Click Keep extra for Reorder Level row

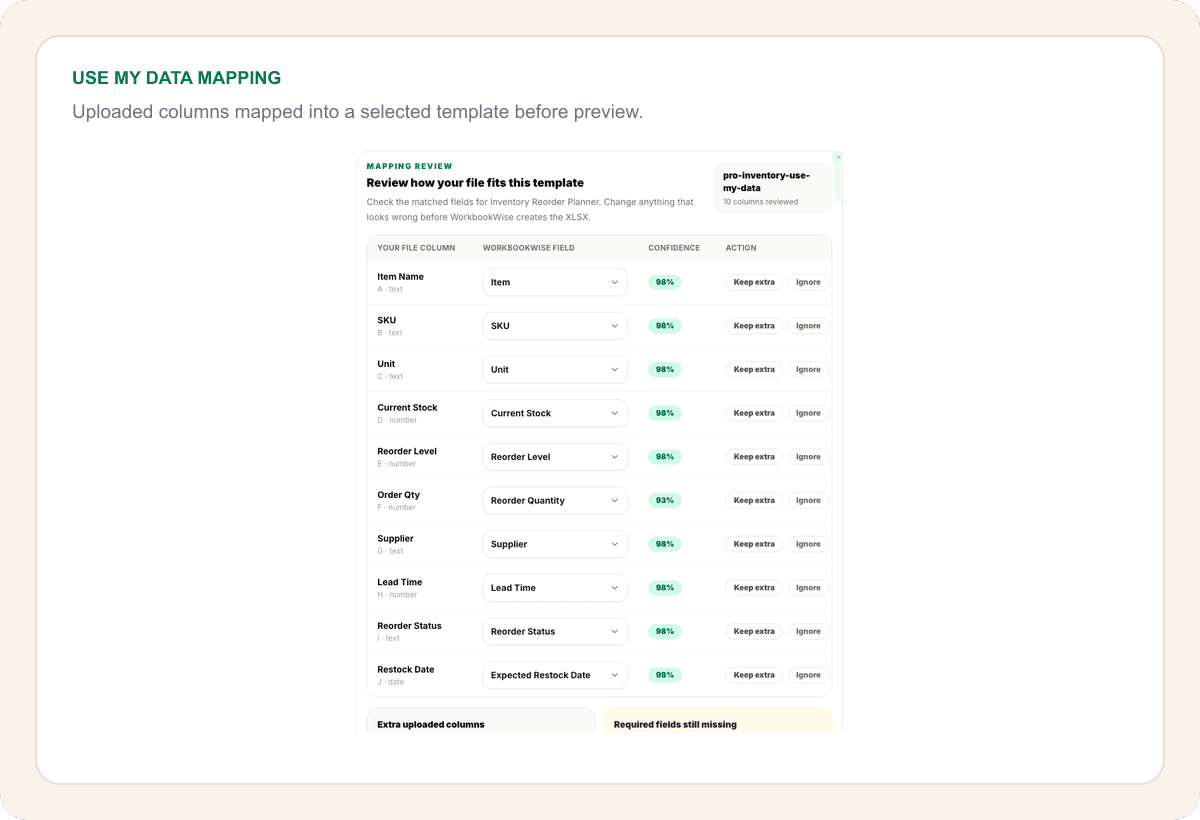pyautogui.click(x=754, y=457)
